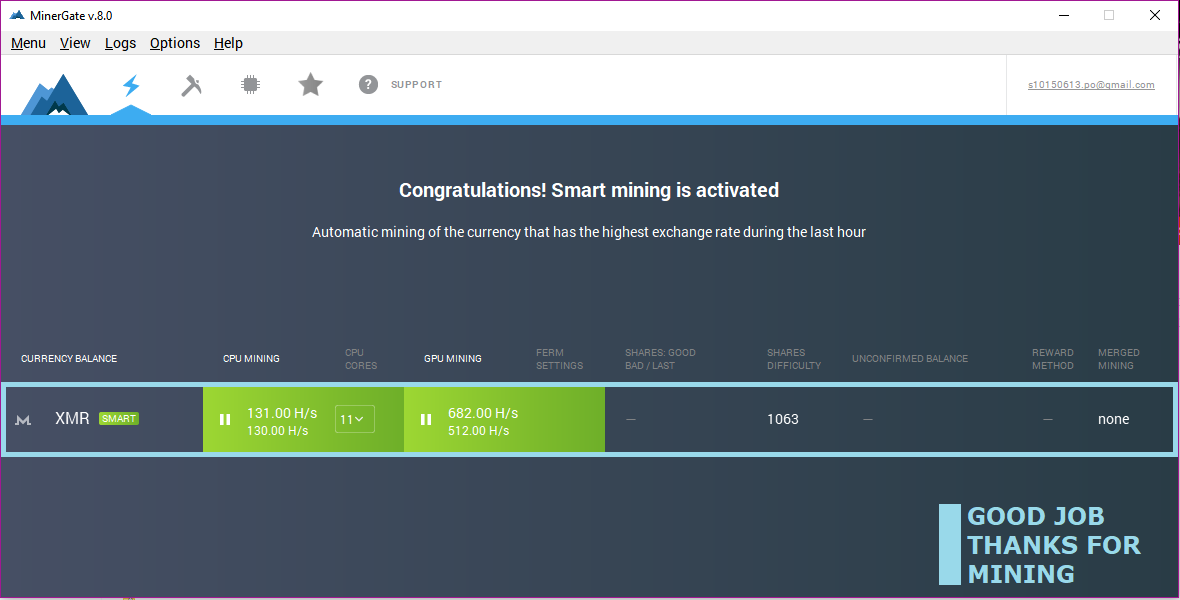
Task: Open the Options menu
Action: [x=175, y=43]
